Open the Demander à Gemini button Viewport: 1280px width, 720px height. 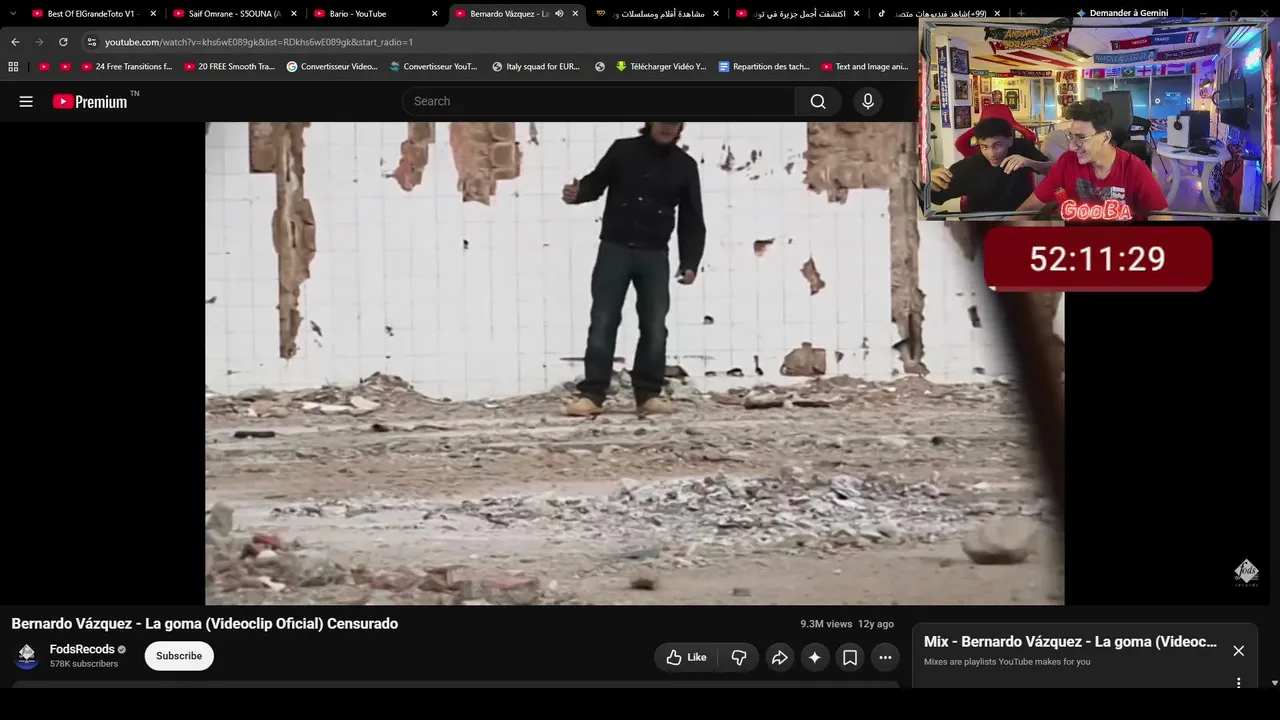(1122, 13)
